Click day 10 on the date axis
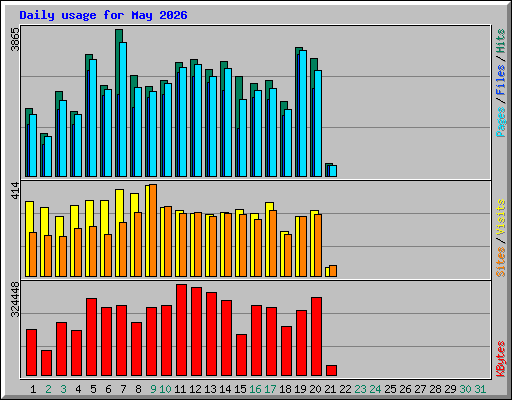The width and height of the screenshot is (512, 400). point(165,389)
